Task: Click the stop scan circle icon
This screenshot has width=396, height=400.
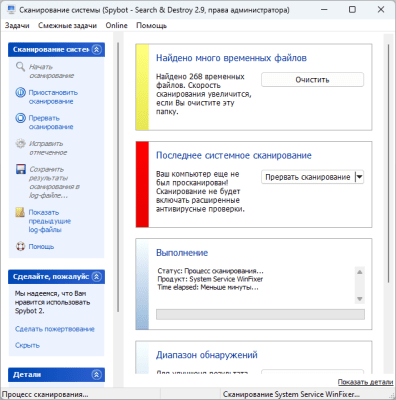Action: [20, 118]
